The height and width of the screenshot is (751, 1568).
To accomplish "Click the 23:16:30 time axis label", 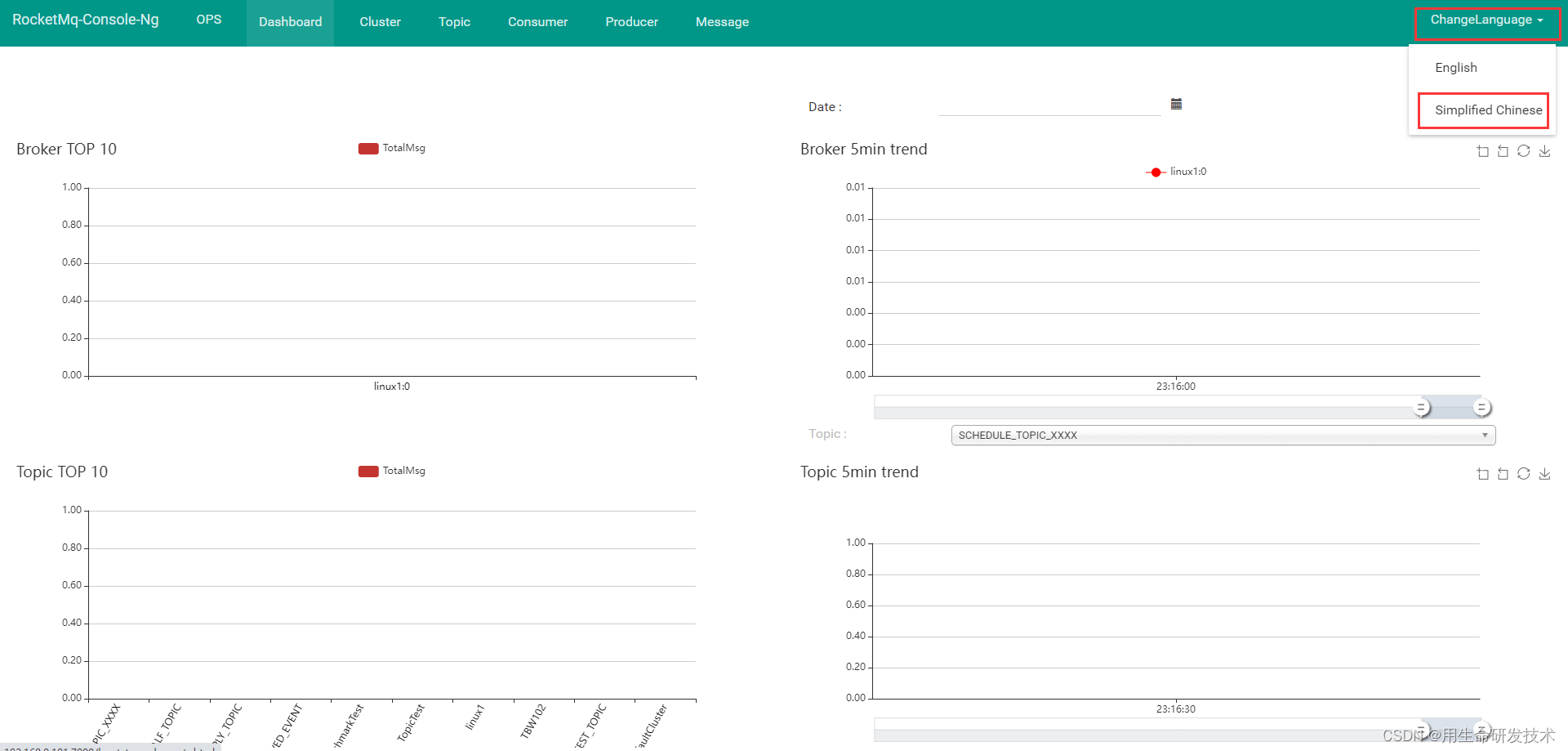I will tap(1176, 709).
